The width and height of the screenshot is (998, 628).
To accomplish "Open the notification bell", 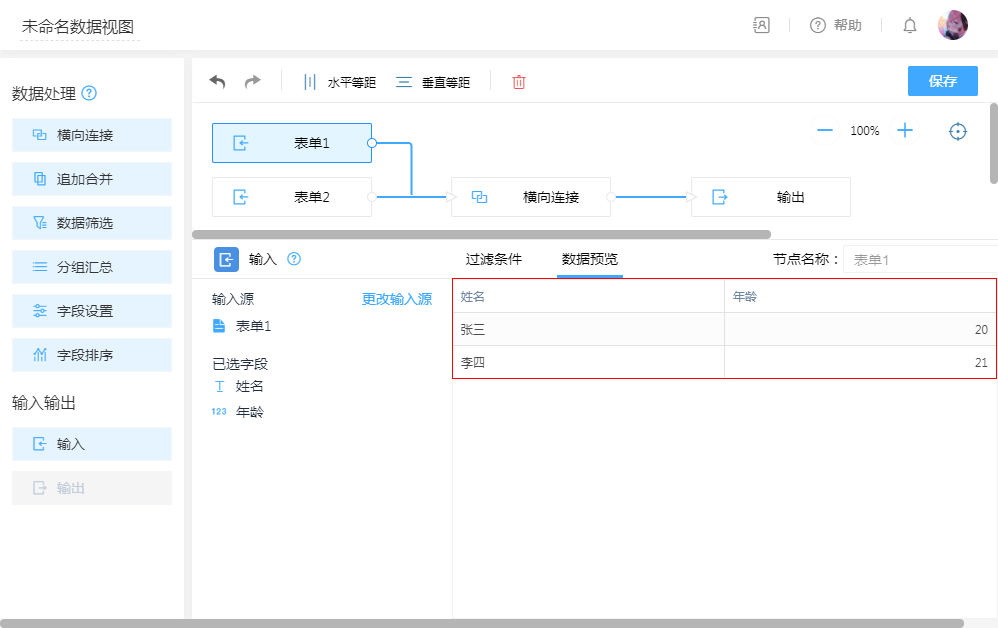I will pos(910,26).
